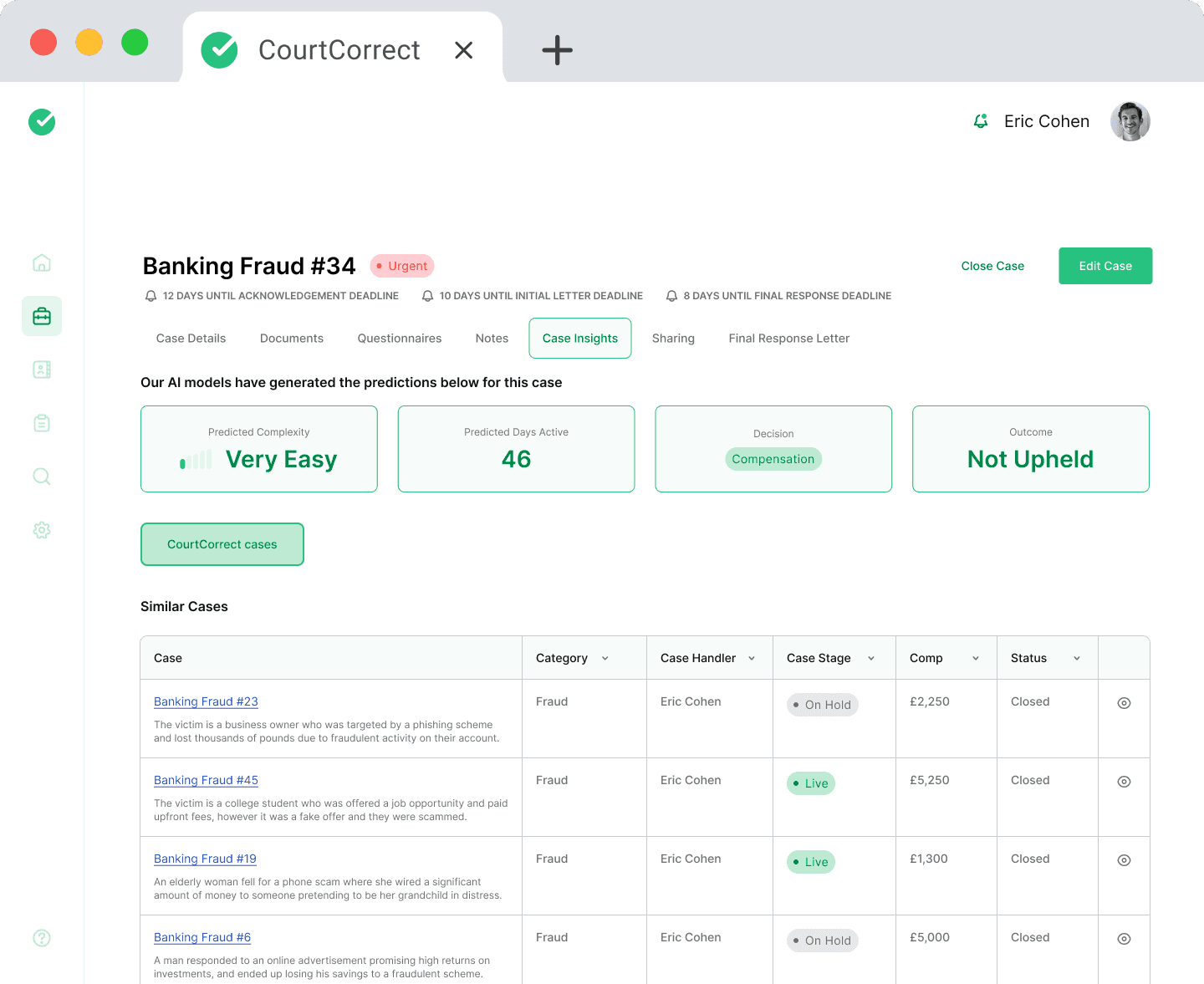Screen dimensions: 1204x984
Task: Open the clipboard icon in the sidebar
Action: click(42, 423)
